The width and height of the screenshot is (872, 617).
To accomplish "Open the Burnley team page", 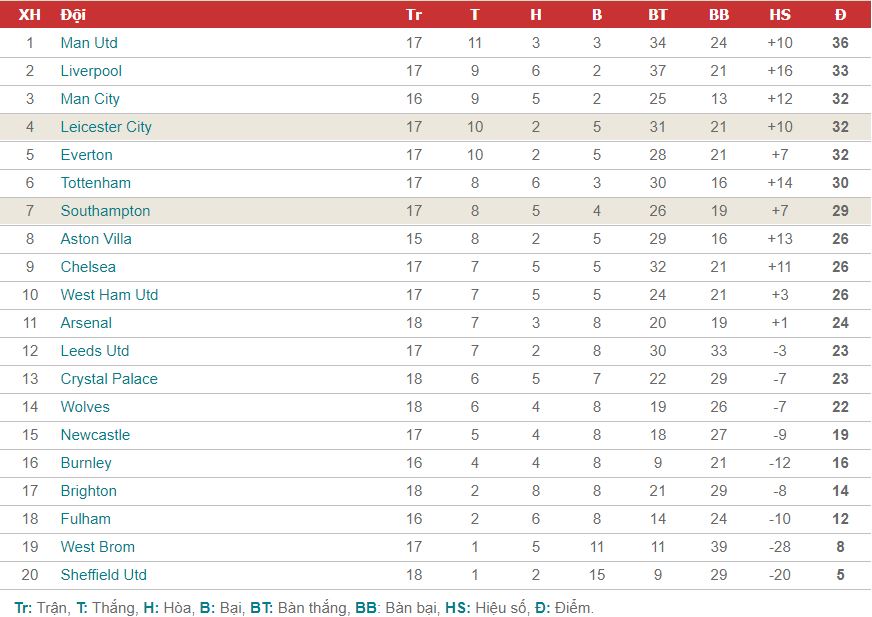I will [86, 463].
